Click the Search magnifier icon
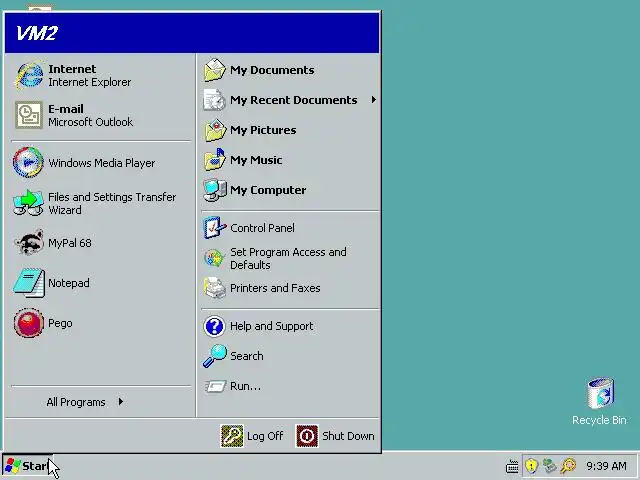640x480 pixels. [x=215, y=356]
